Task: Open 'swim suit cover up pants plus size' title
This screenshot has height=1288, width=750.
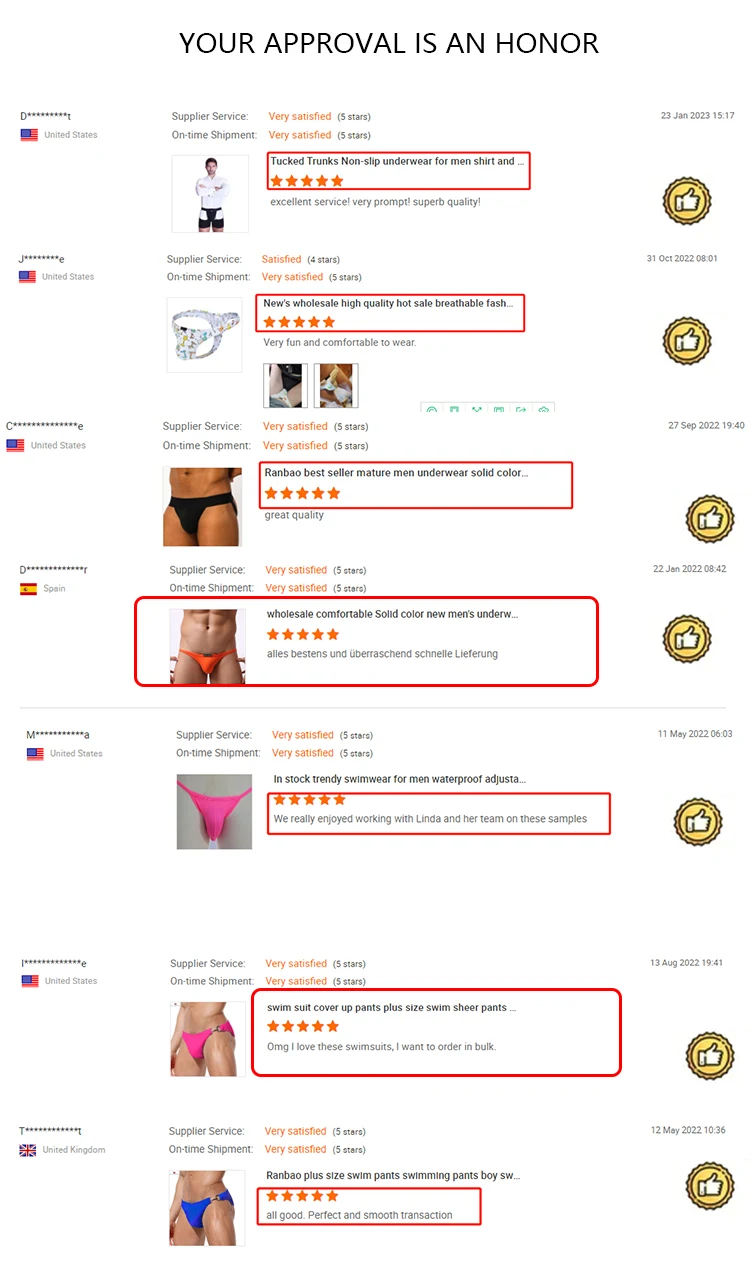Action: point(391,1007)
